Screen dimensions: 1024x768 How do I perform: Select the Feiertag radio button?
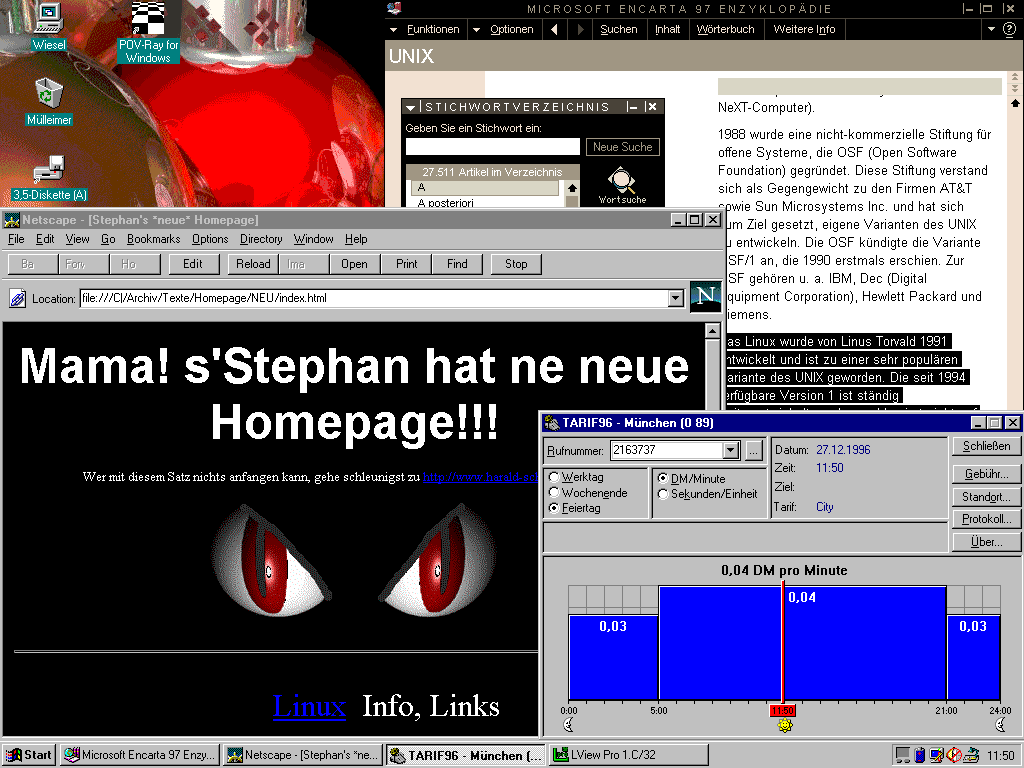pyautogui.click(x=554, y=507)
